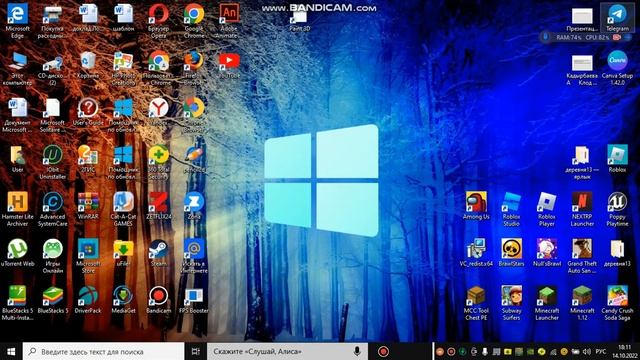Launch the Roblox Player shortcut

547,202
